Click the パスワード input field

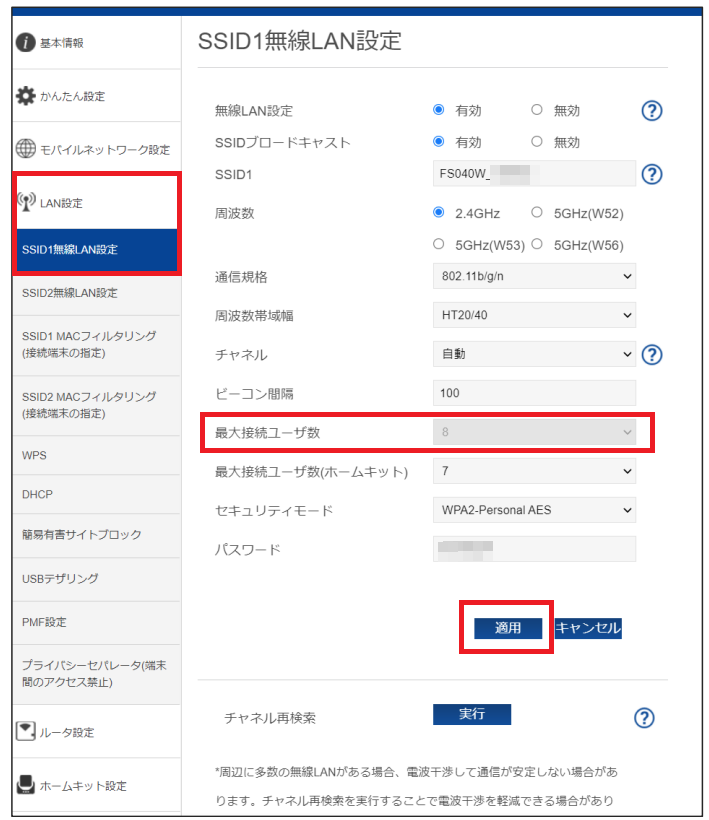coord(534,549)
